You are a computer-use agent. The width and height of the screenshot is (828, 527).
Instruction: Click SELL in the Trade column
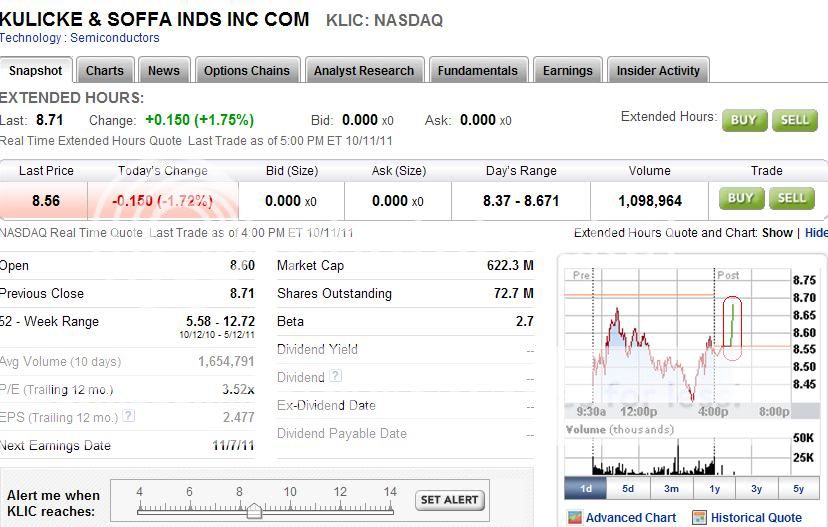click(792, 198)
